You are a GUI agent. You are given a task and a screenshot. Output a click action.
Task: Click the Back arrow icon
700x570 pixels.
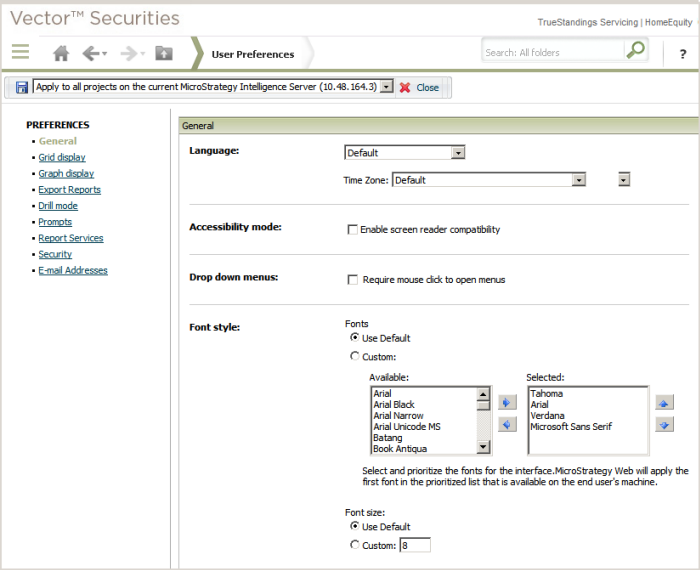[x=91, y=53]
